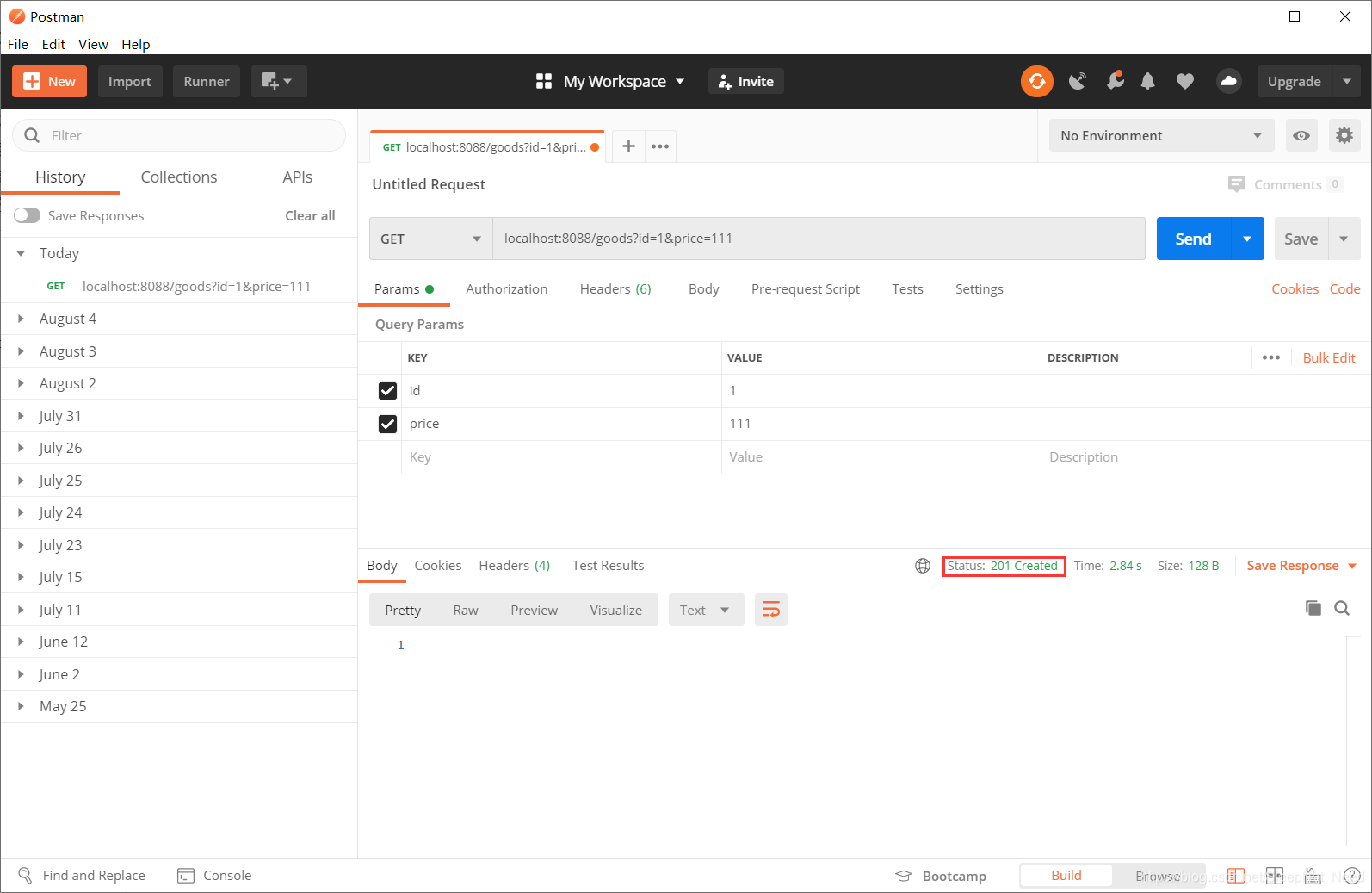Image resolution: width=1372 pixels, height=893 pixels.
Task: Click the orange sync status icon
Action: click(x=1036, y=81)
